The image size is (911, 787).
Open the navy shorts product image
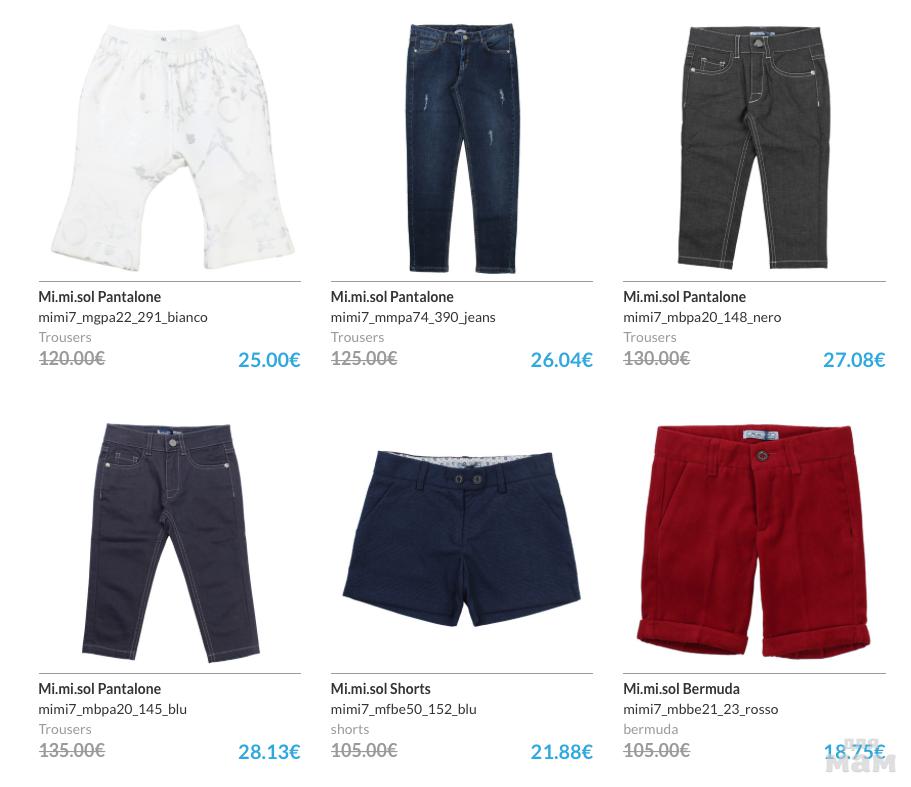462,538
